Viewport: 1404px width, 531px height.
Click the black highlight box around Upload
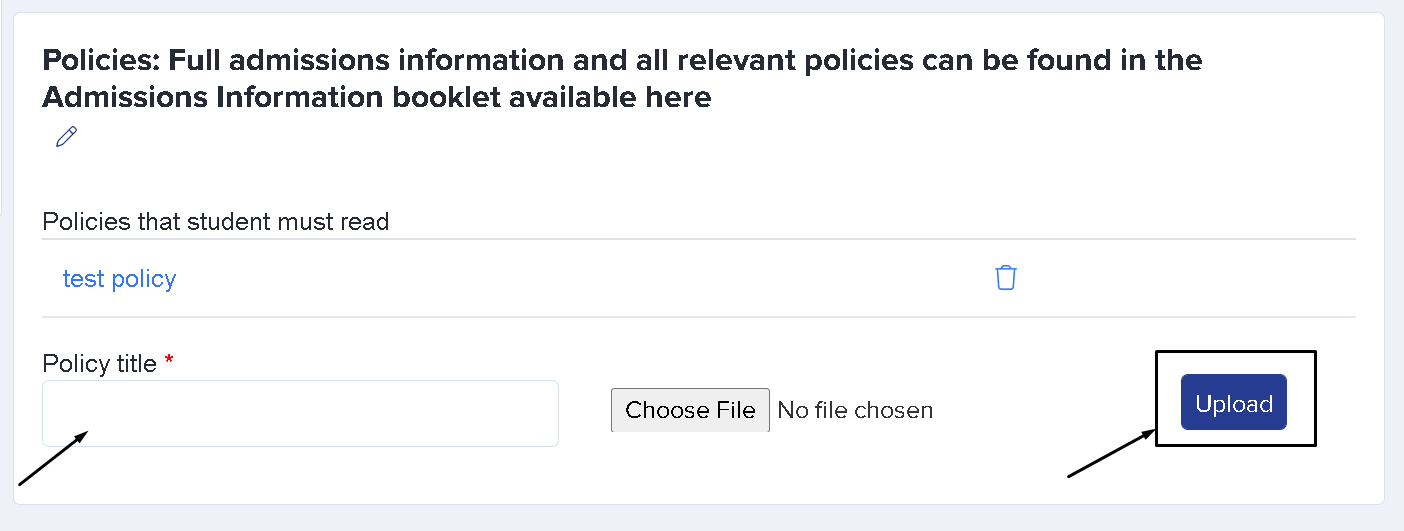pyautogui.click(x=1236, y=398)
